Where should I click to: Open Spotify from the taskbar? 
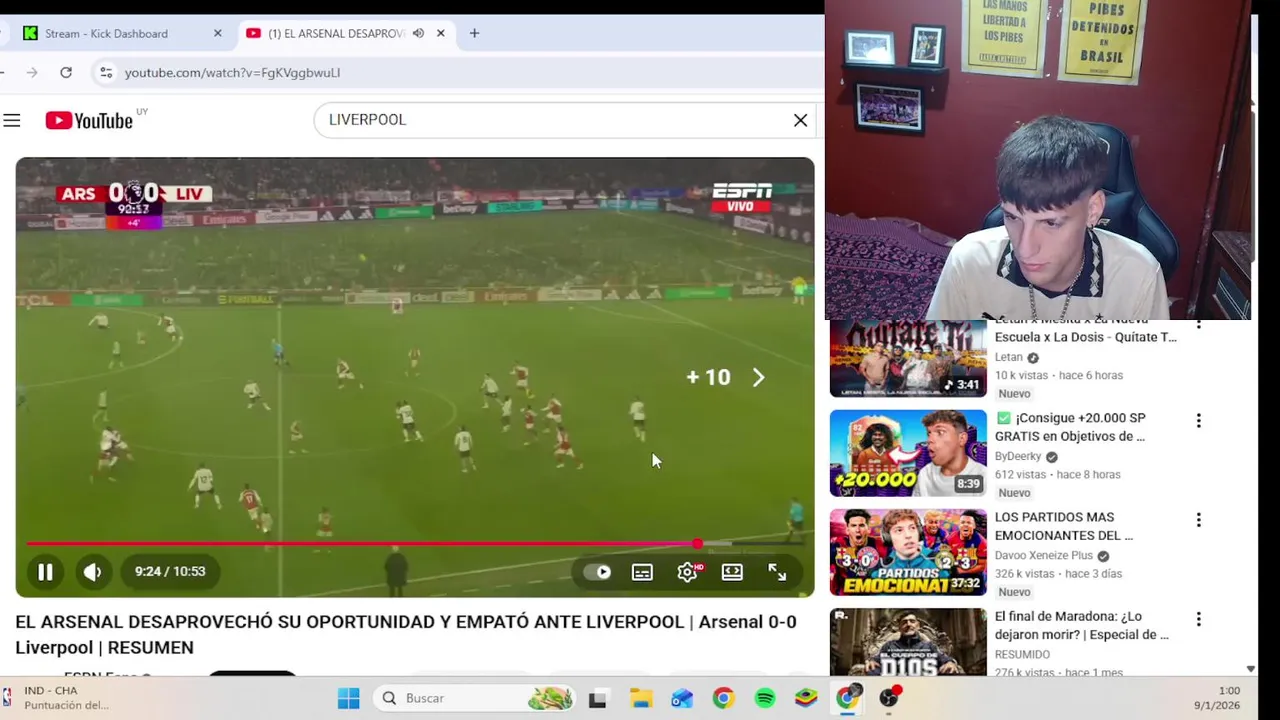click(765, 698)
